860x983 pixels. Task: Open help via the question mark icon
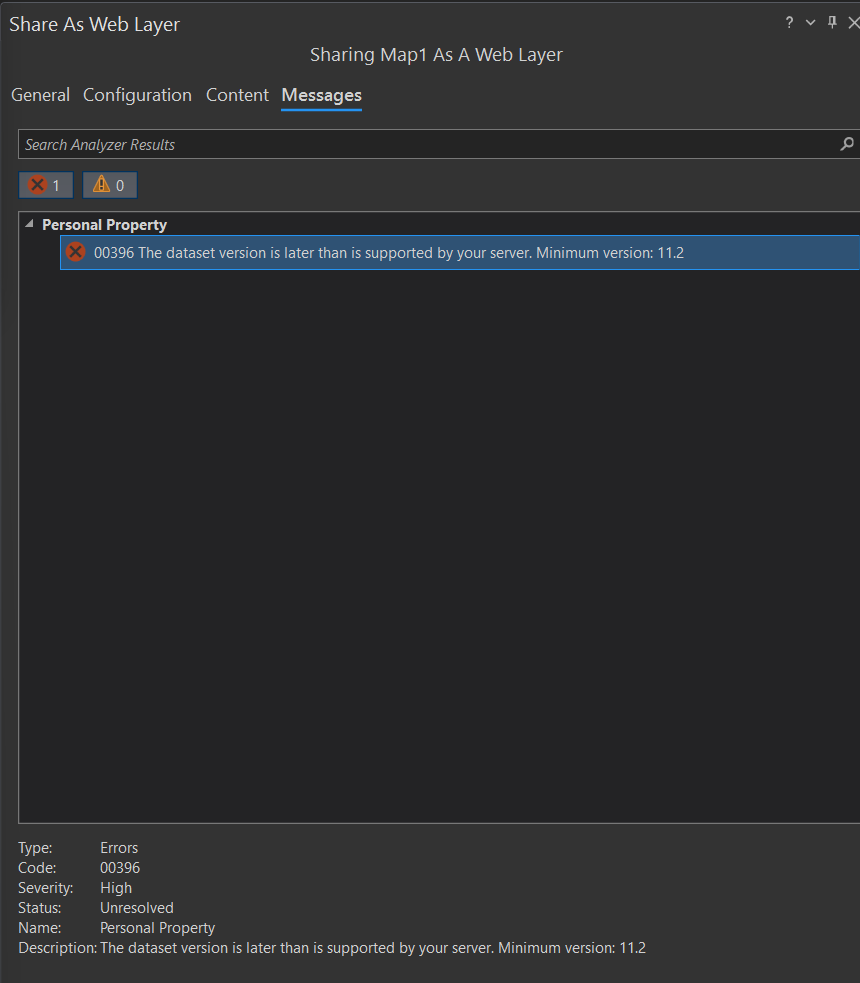click(x=789, y=22)
